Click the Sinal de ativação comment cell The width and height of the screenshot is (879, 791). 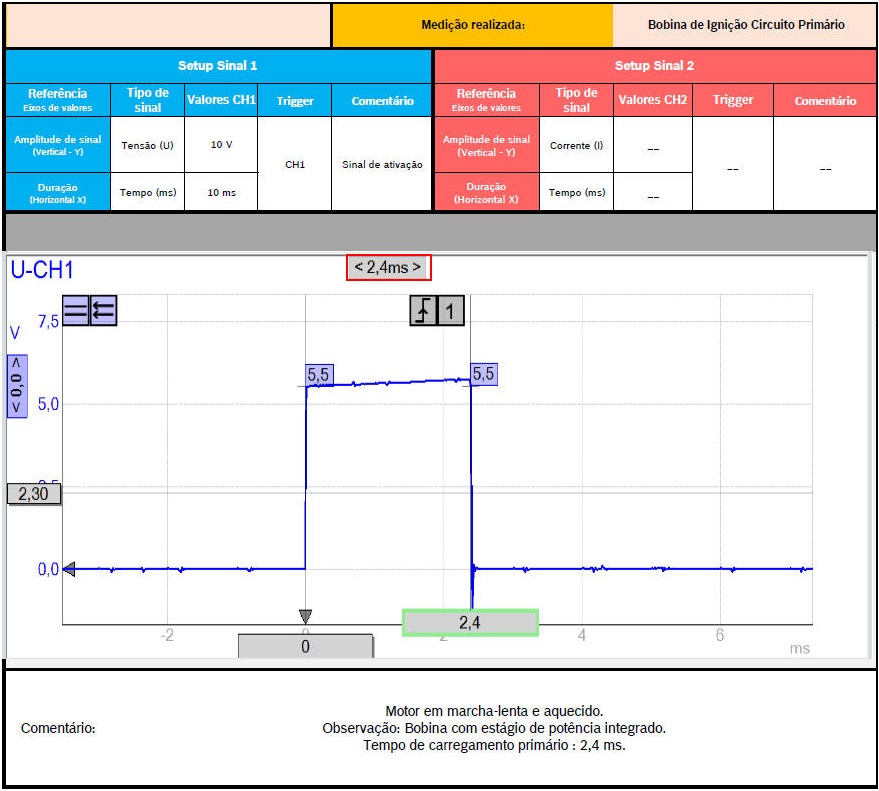click(x=382, y=165)
